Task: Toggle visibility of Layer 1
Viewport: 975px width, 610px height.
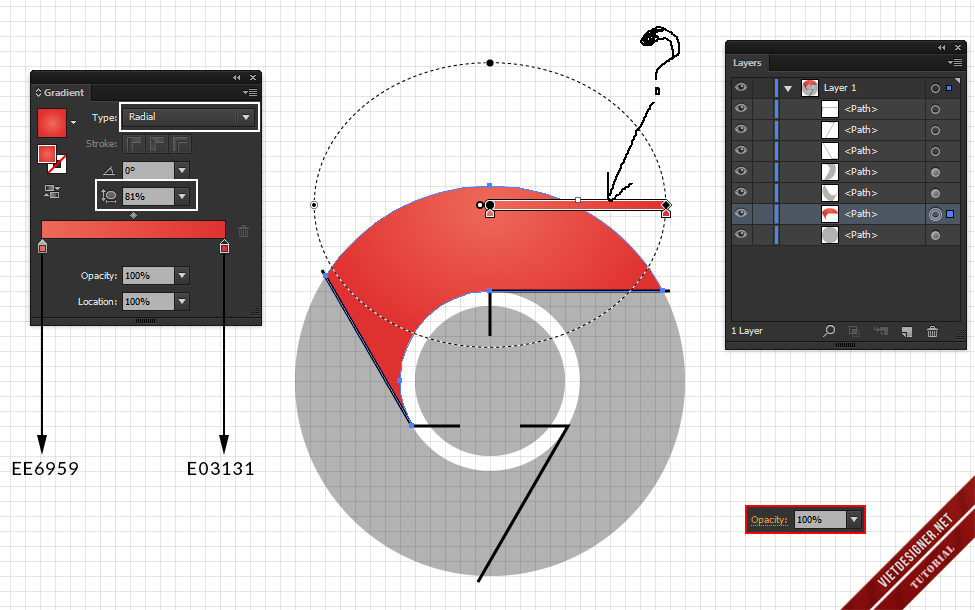Action: pyautogui.click(x=741, y=88)
